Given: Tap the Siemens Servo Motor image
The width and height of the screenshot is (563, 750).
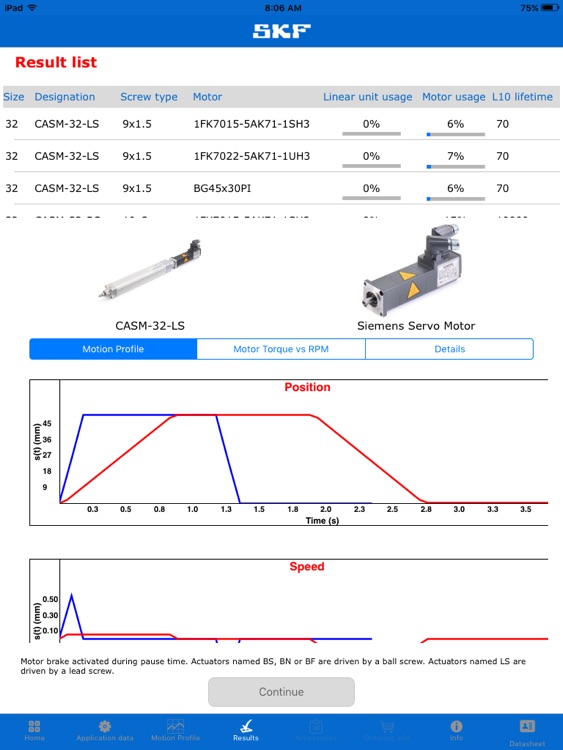Looking at the screenshot, I should coord(412,271).
